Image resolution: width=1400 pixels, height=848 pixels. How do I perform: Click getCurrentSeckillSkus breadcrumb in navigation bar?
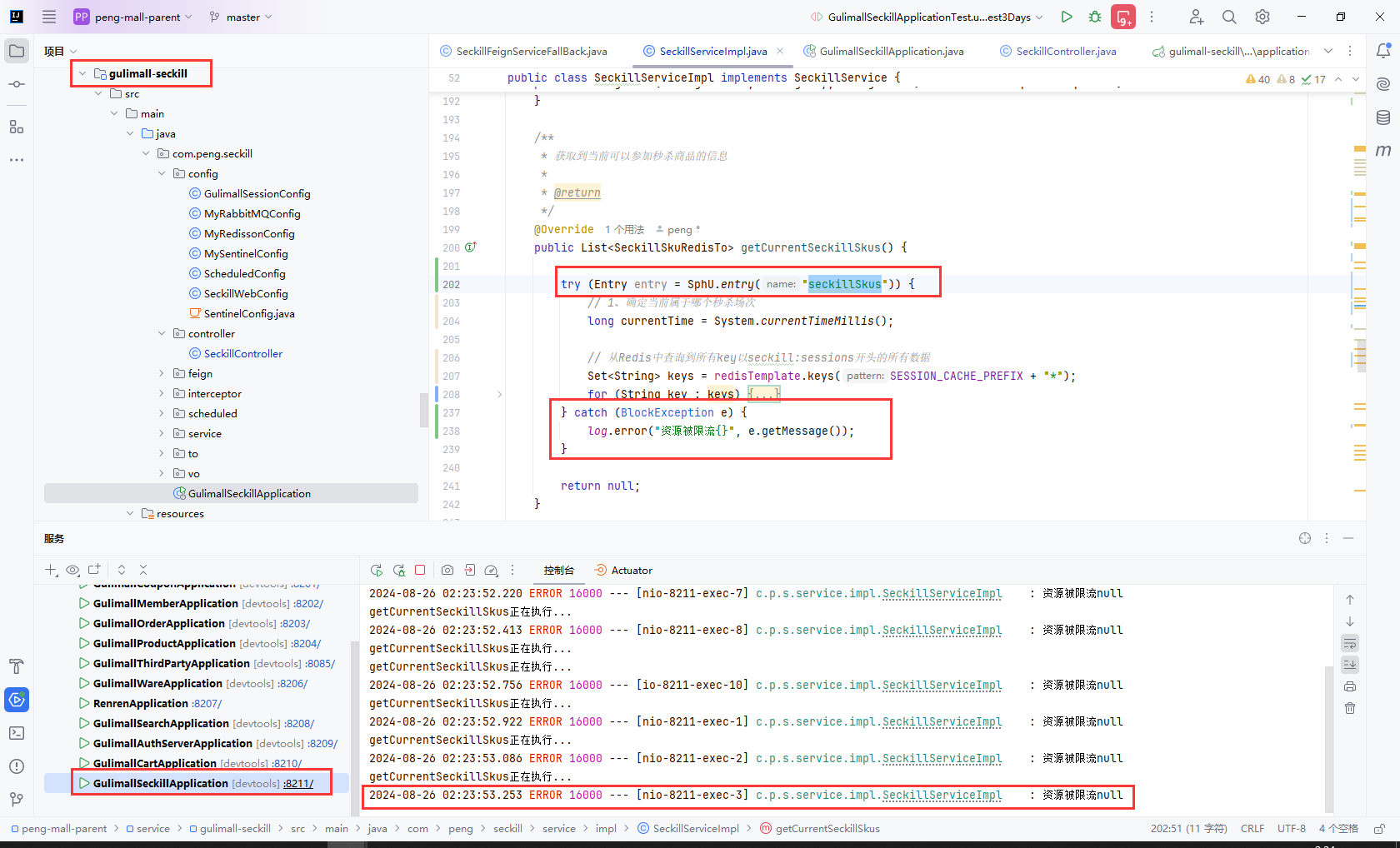pyautogui.click(x=820, y=829)
